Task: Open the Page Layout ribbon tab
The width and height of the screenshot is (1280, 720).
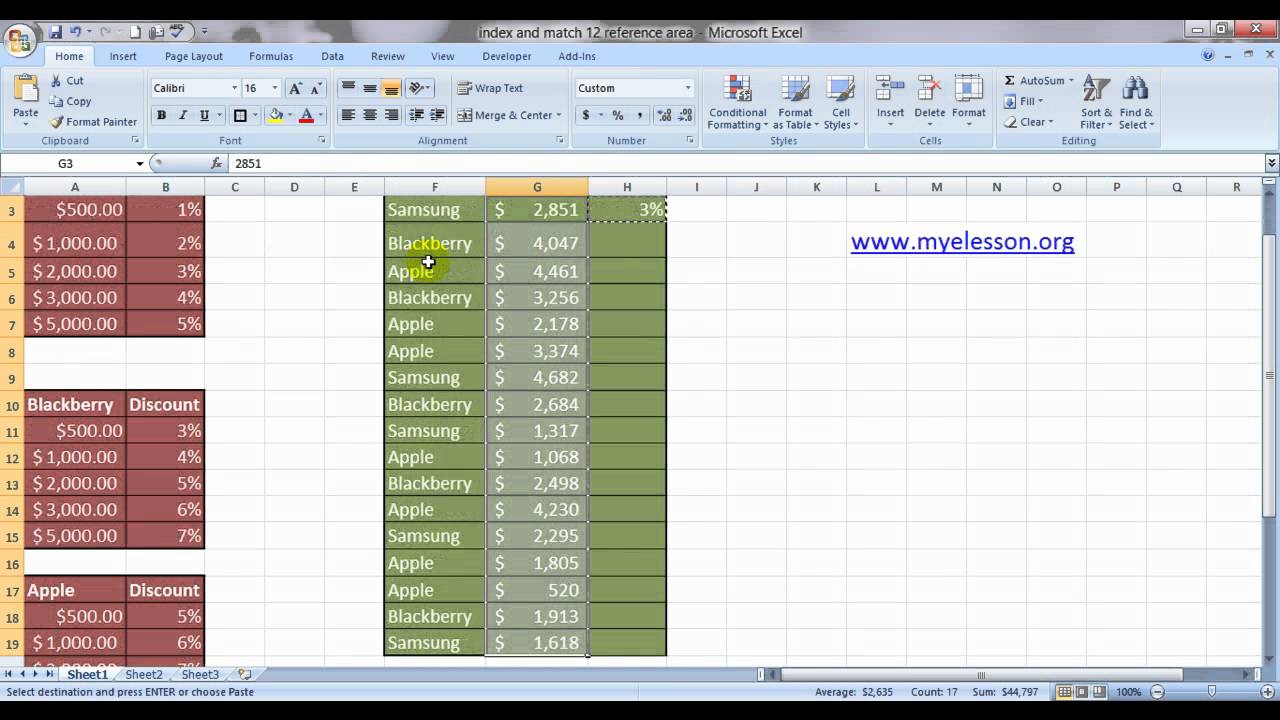Action: [x=194, y=56]
